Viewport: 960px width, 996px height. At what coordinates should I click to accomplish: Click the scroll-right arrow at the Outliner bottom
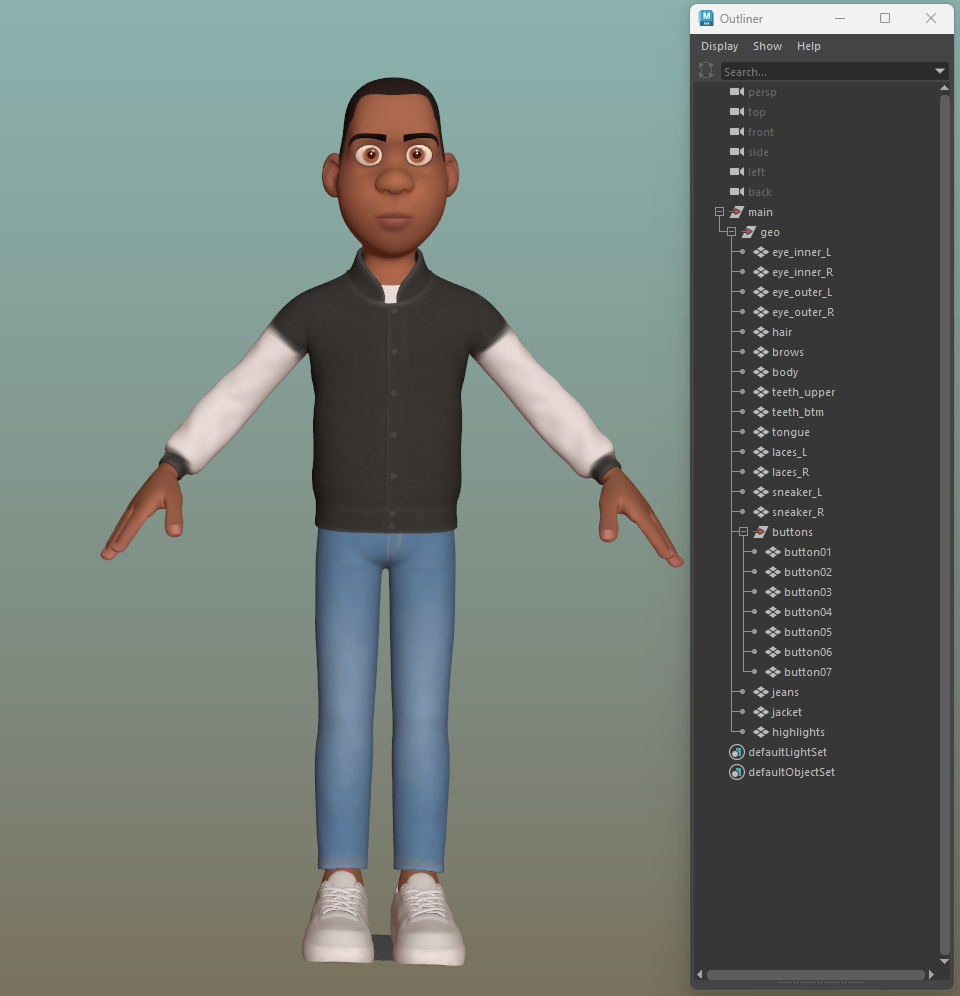tap(931, 974)
